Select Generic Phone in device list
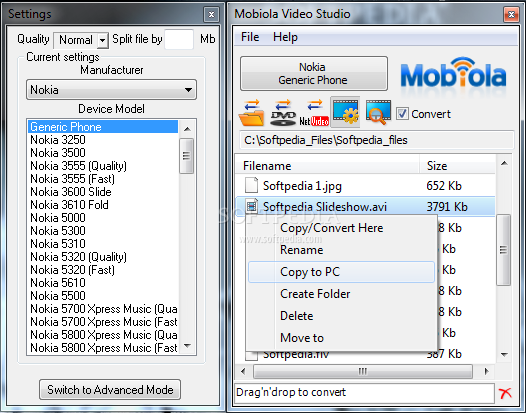 tap(103, 127)
